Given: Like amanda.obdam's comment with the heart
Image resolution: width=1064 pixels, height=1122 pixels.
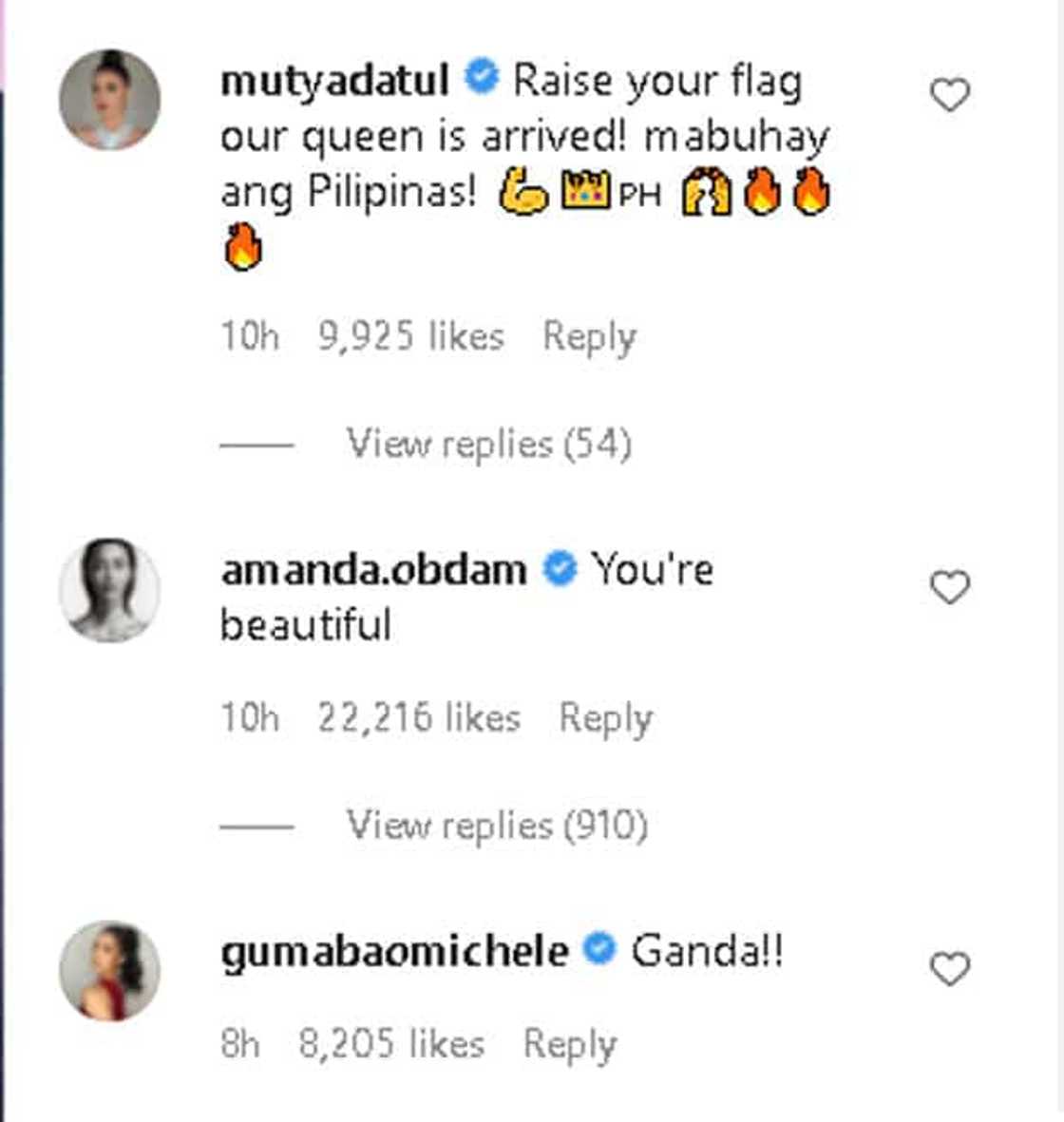Looking at the screenshot, I should click(x=949, y=587).
